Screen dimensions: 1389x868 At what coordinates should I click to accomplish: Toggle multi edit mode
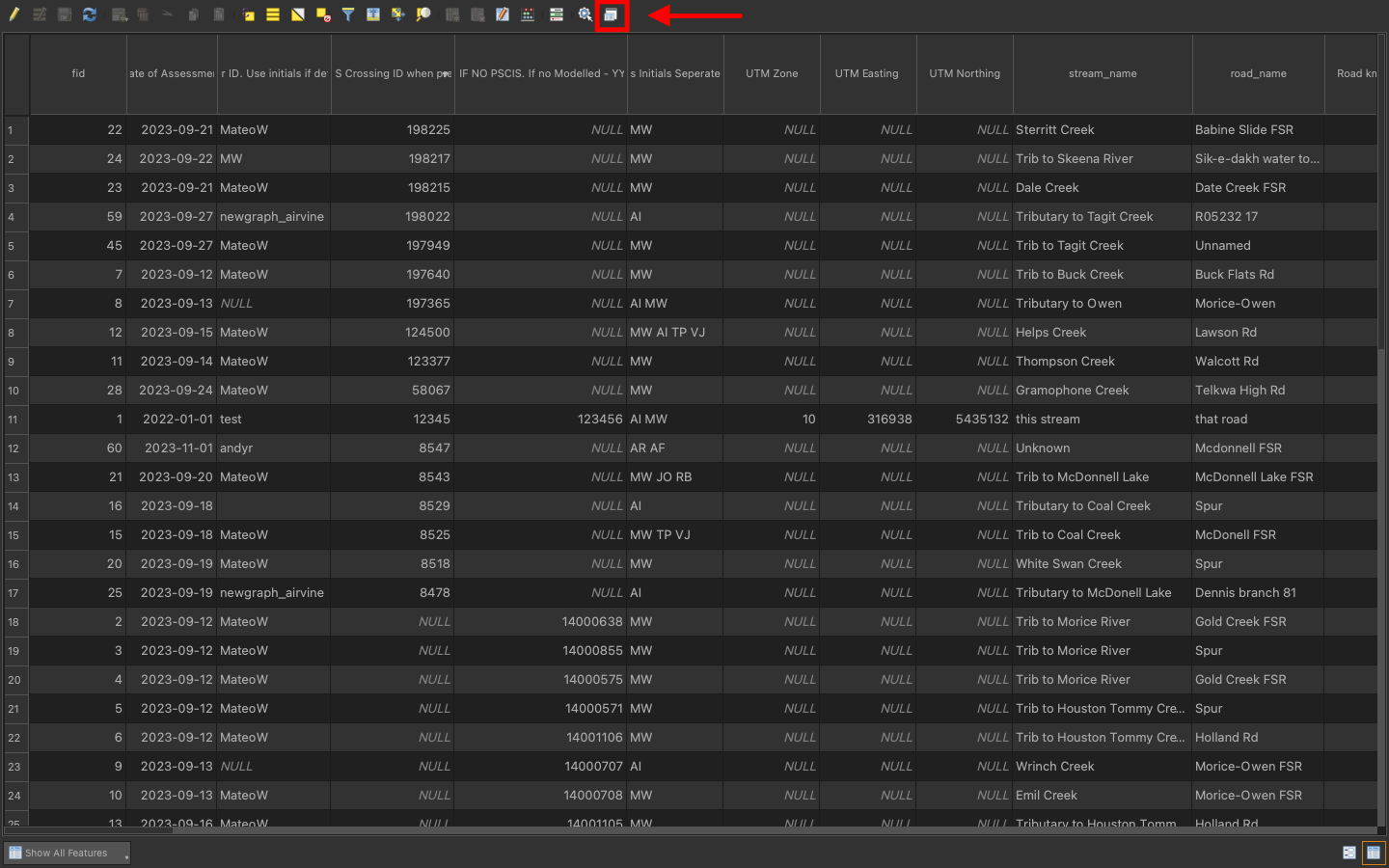click(40, 14)
